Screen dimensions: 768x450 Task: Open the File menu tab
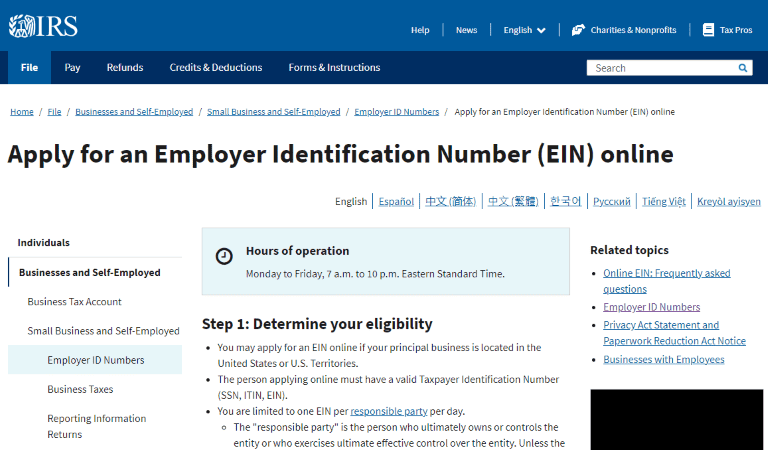[29, 68]
